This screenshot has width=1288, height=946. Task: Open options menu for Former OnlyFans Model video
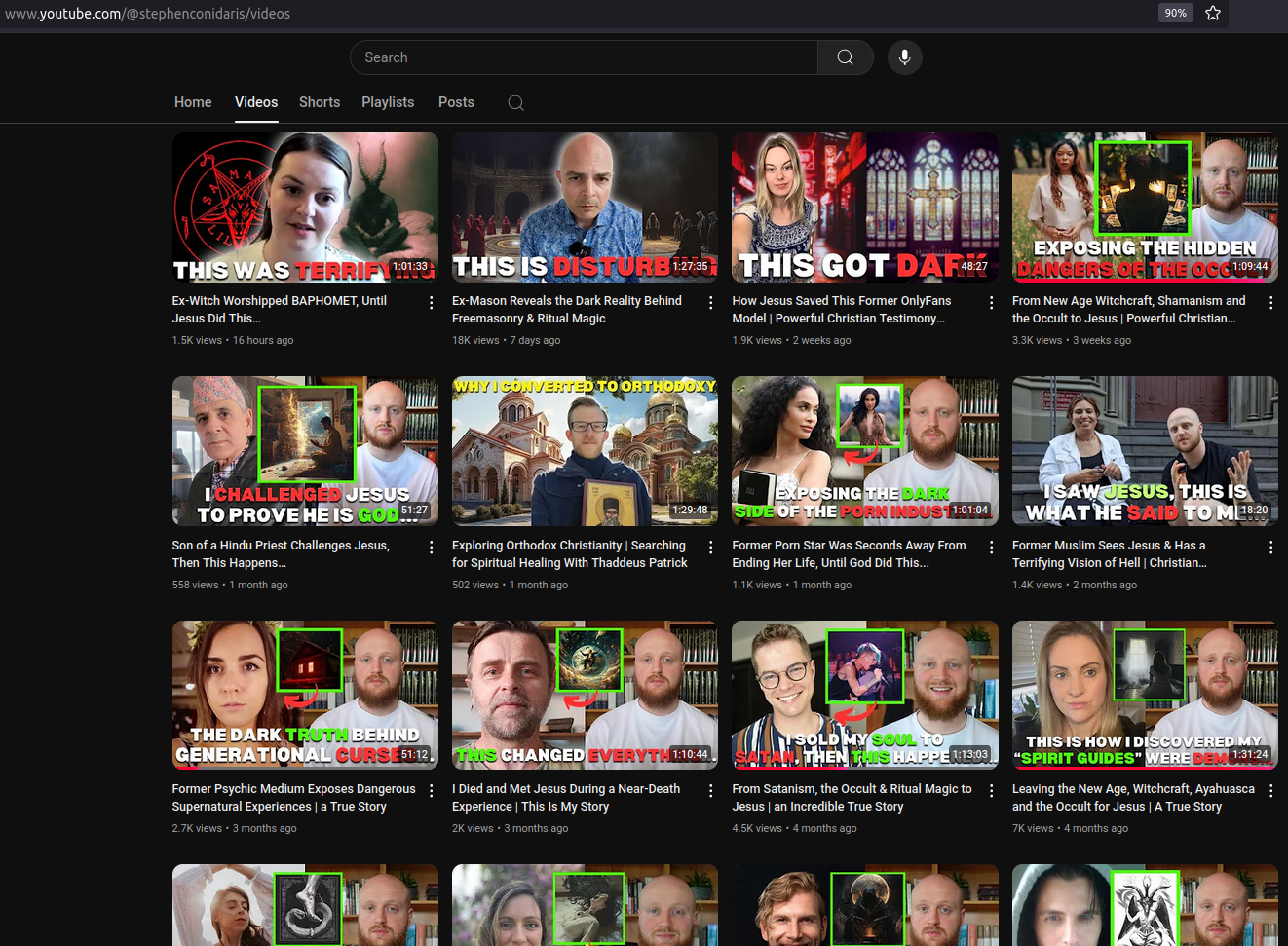(x=991, y=303)
